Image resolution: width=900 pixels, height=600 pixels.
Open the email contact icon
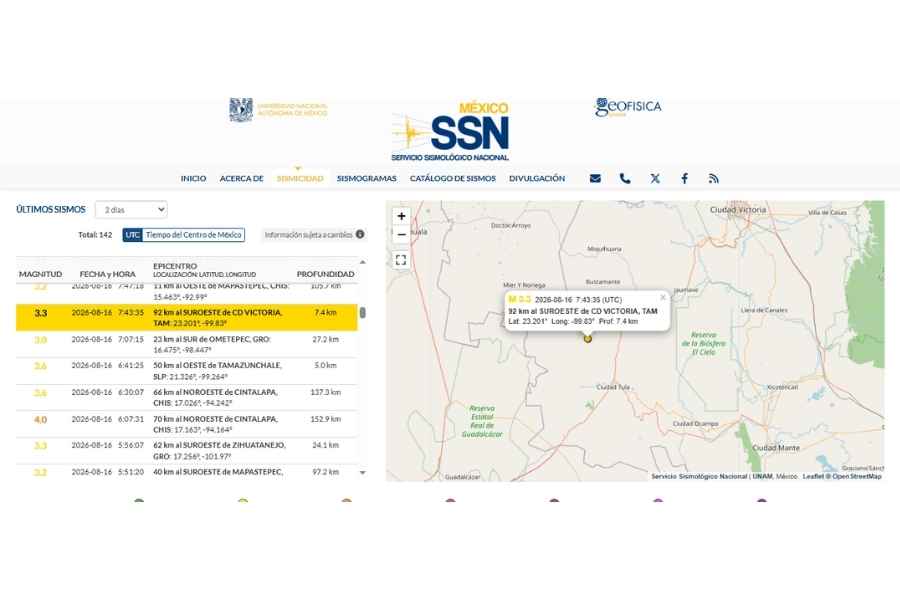pyautogui.click(x=595, y=179)
